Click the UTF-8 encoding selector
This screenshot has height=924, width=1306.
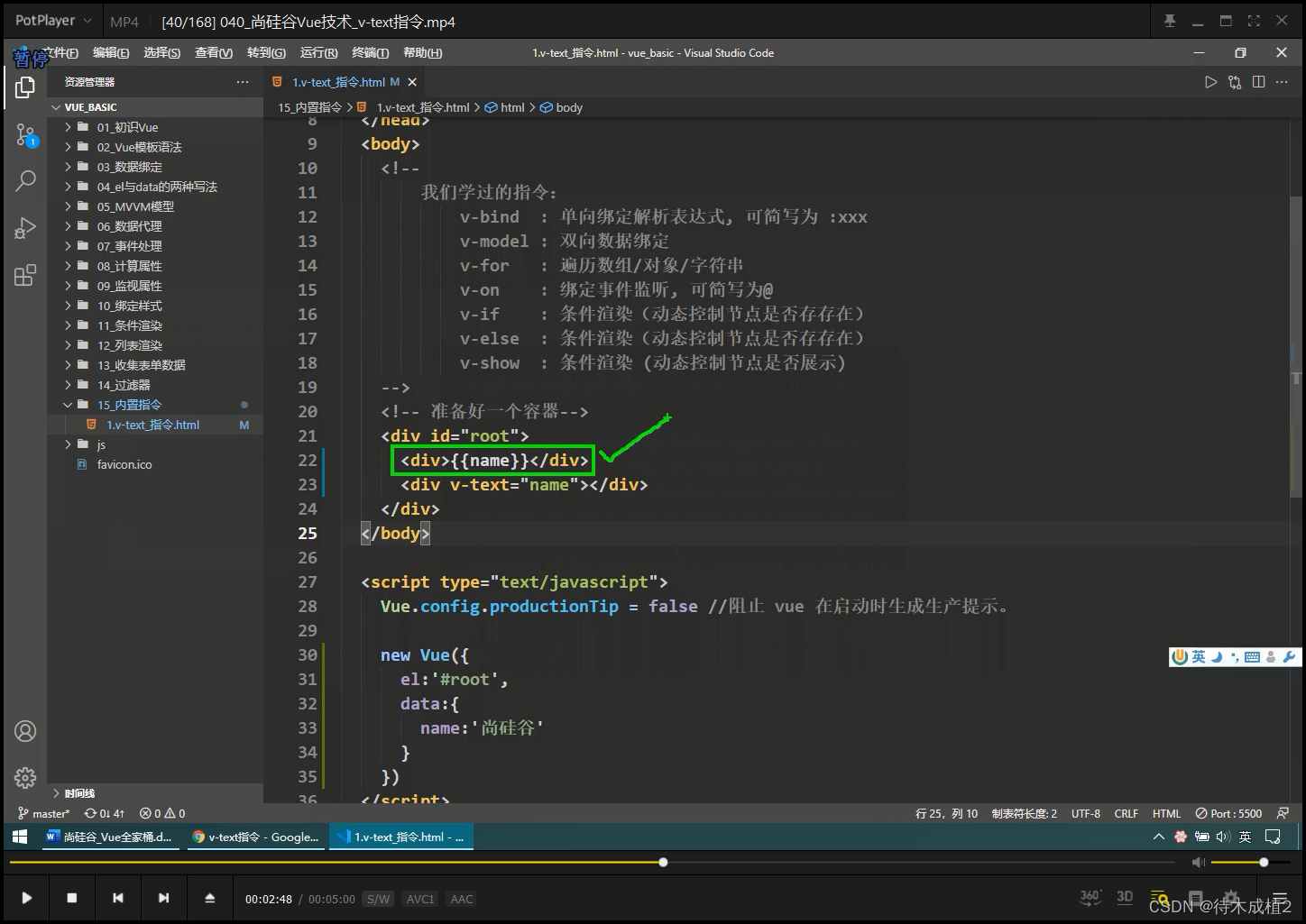1086,813
